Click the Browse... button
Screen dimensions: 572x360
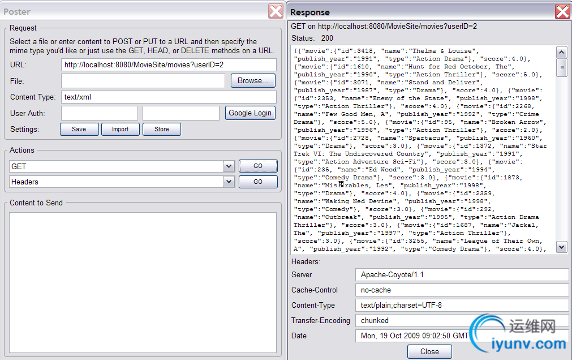(253, 81)
